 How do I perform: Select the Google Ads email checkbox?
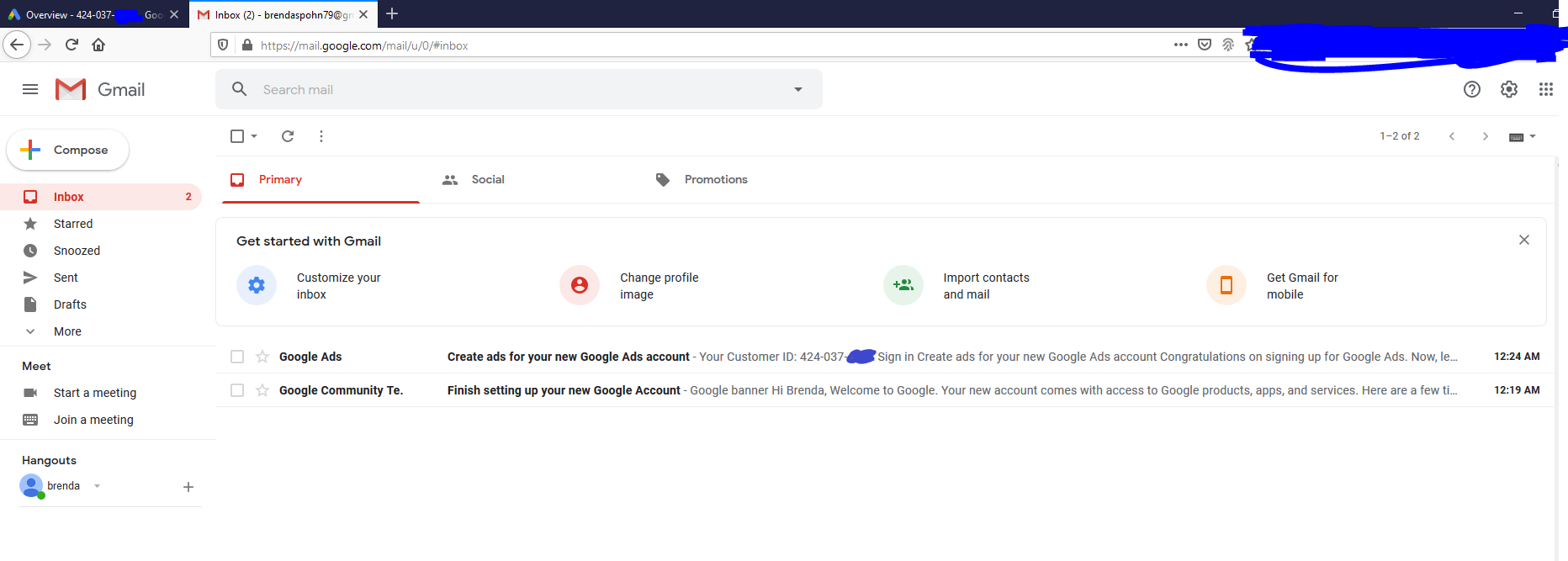click(x=237, y=357)
